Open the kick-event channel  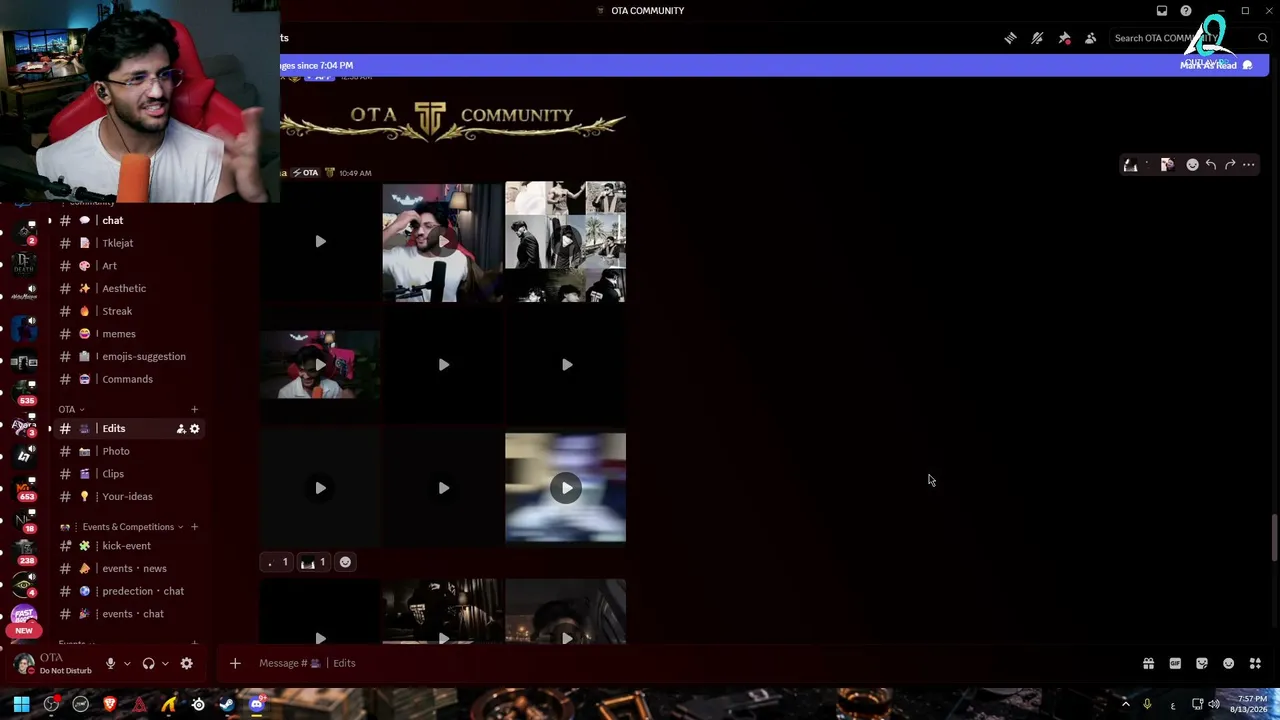128,546
